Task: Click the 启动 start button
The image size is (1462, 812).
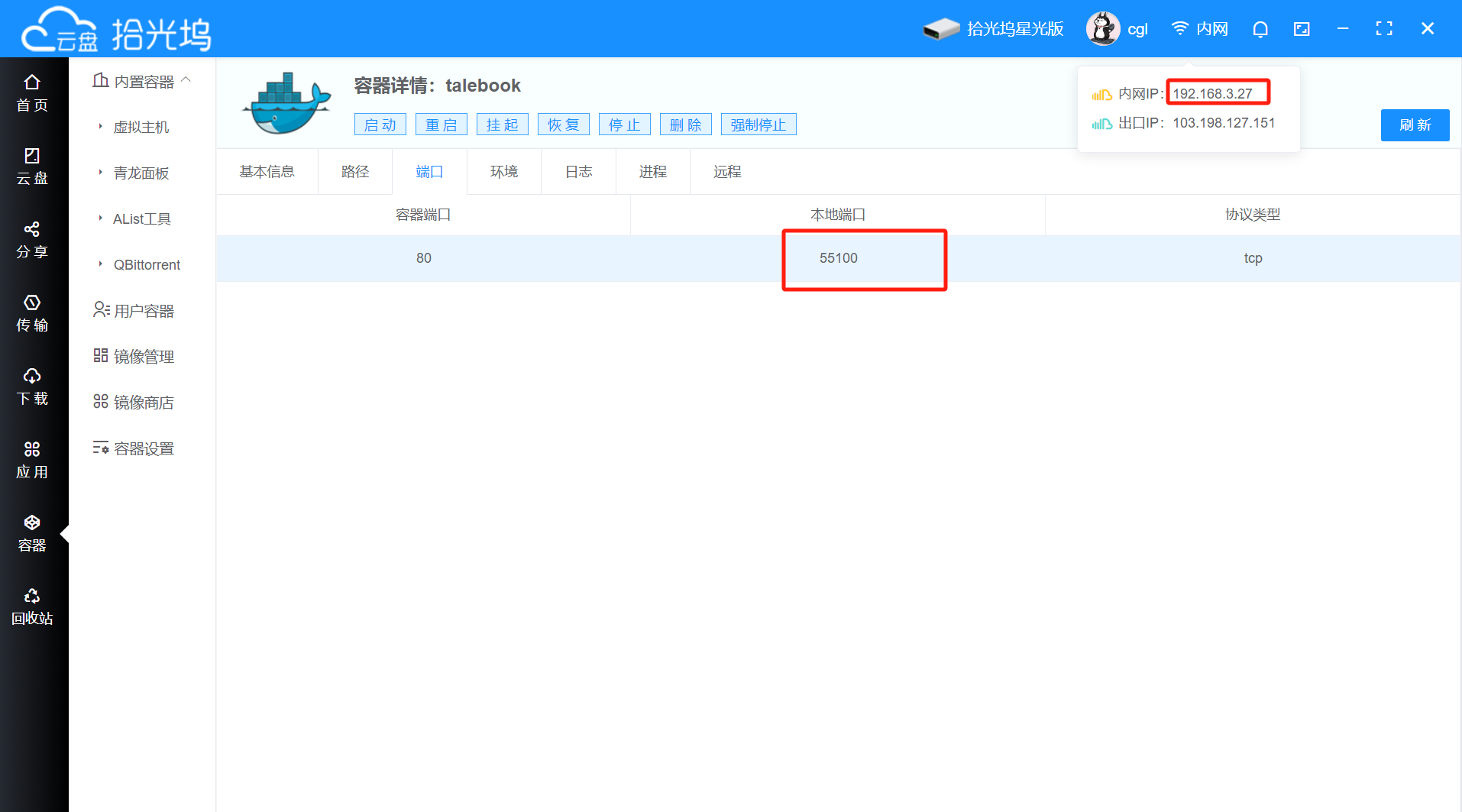Action: (x=380, y=125)
